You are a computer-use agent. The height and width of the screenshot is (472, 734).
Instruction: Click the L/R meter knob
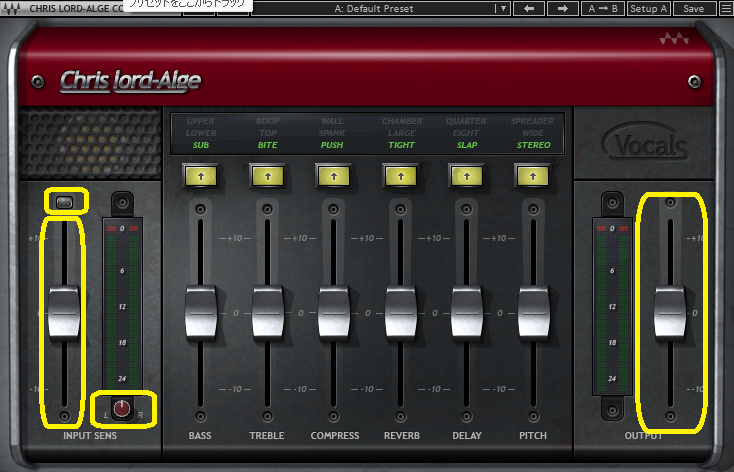121,408
